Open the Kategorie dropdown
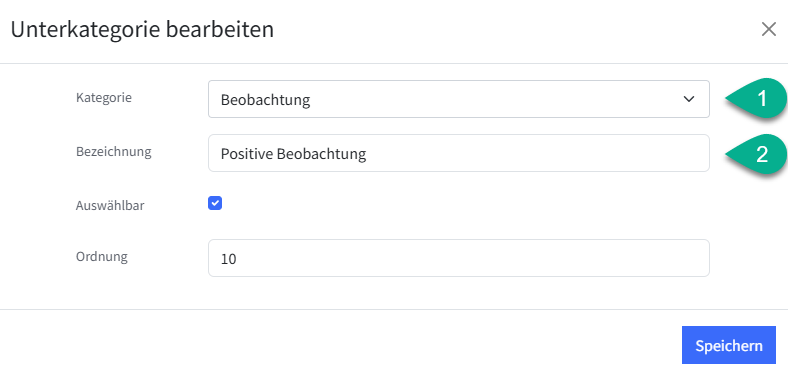788x377 pixels. [x=459, y=99]
